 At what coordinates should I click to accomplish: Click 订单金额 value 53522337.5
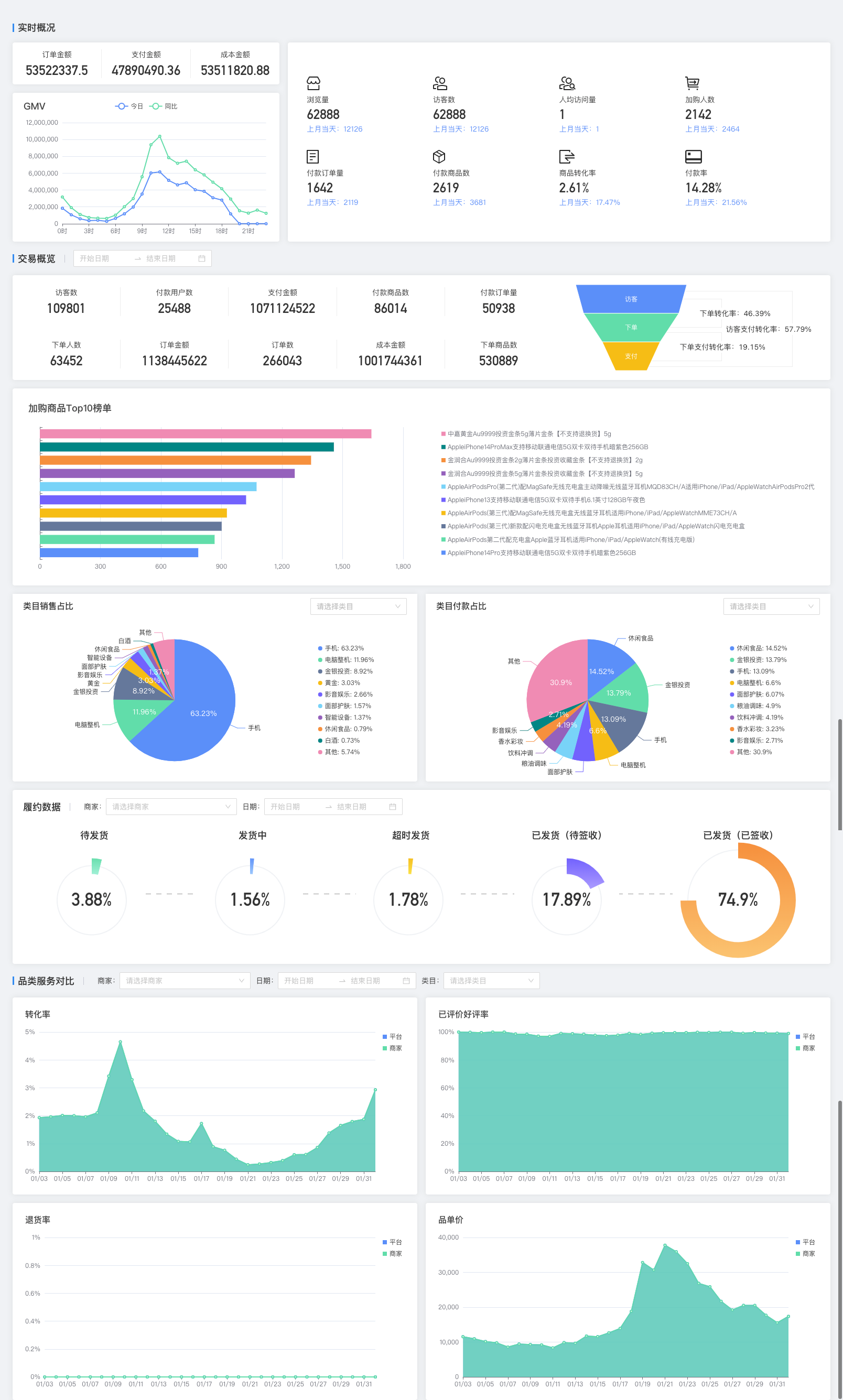(x=57, y=70)
